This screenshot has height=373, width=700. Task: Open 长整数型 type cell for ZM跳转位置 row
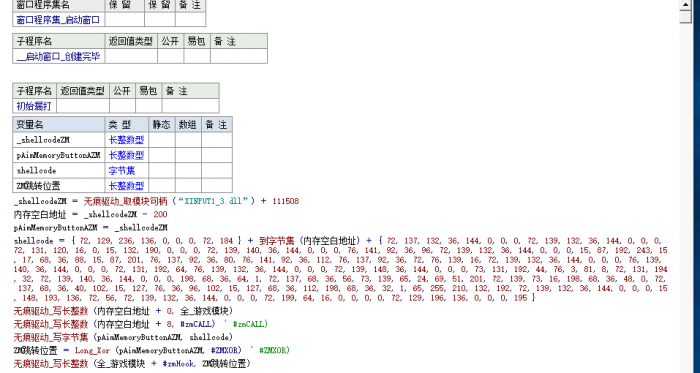point(127,186)
